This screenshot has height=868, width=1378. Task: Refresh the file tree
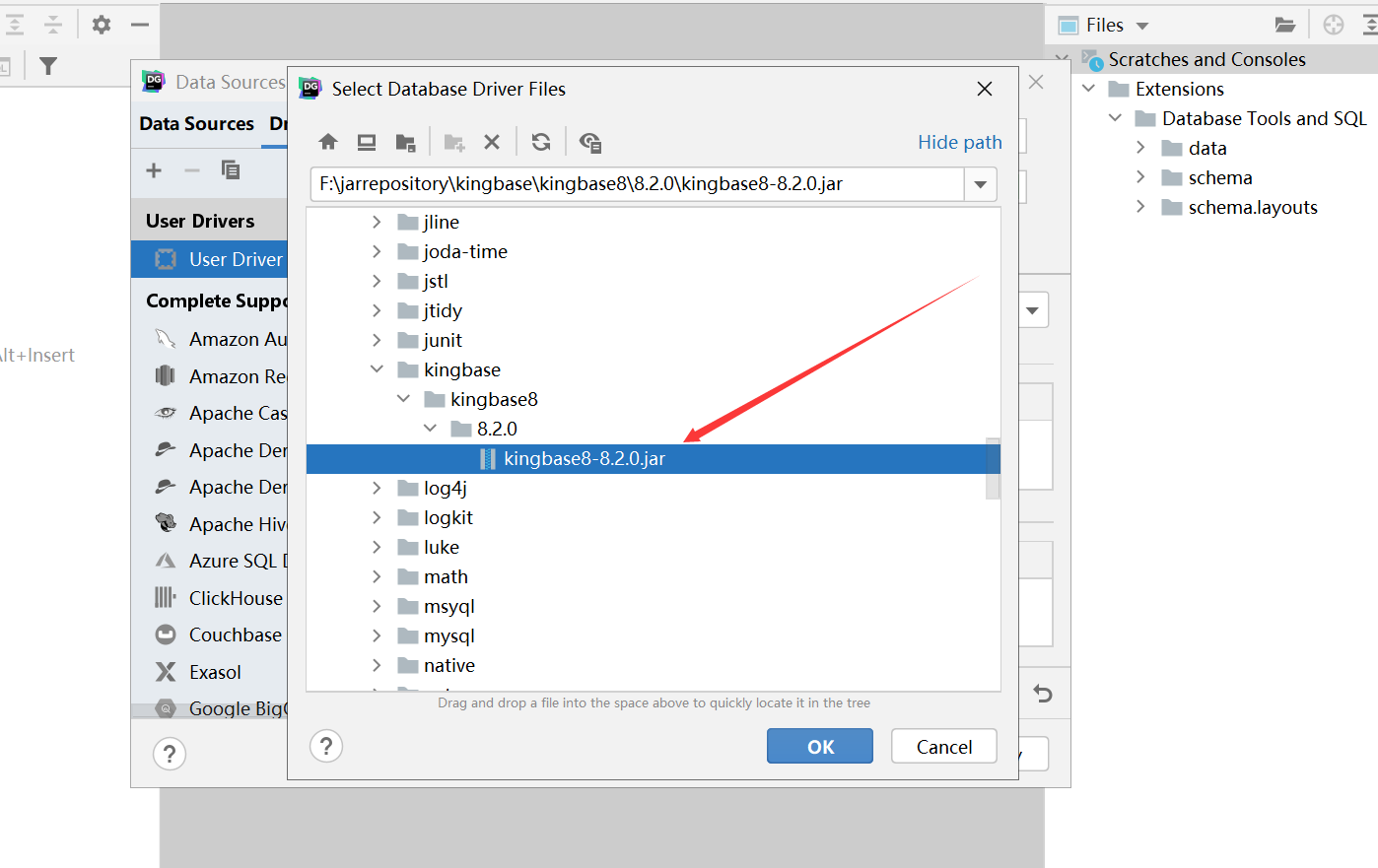click(x=541, y=142)
